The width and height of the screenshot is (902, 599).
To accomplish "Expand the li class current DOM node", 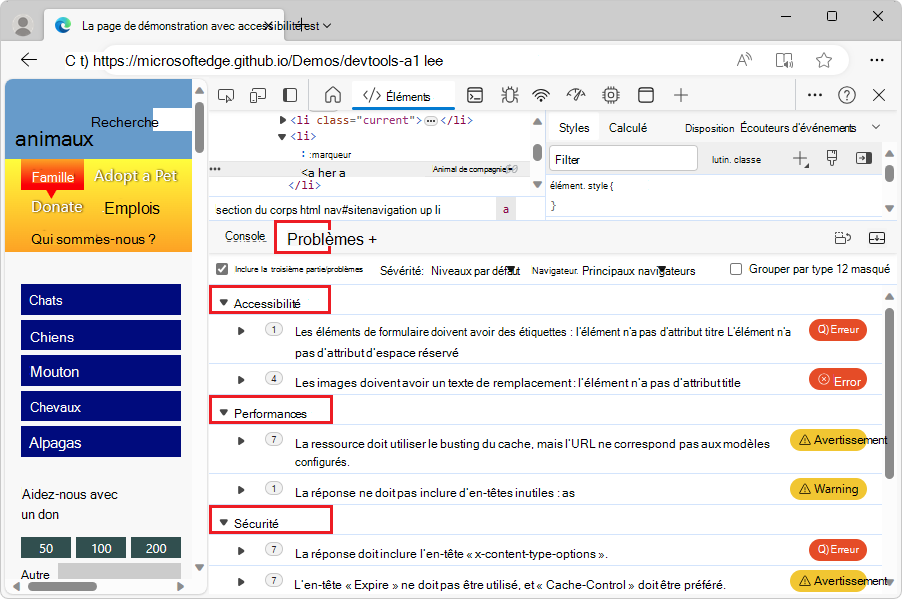I will tap(282, 120).
